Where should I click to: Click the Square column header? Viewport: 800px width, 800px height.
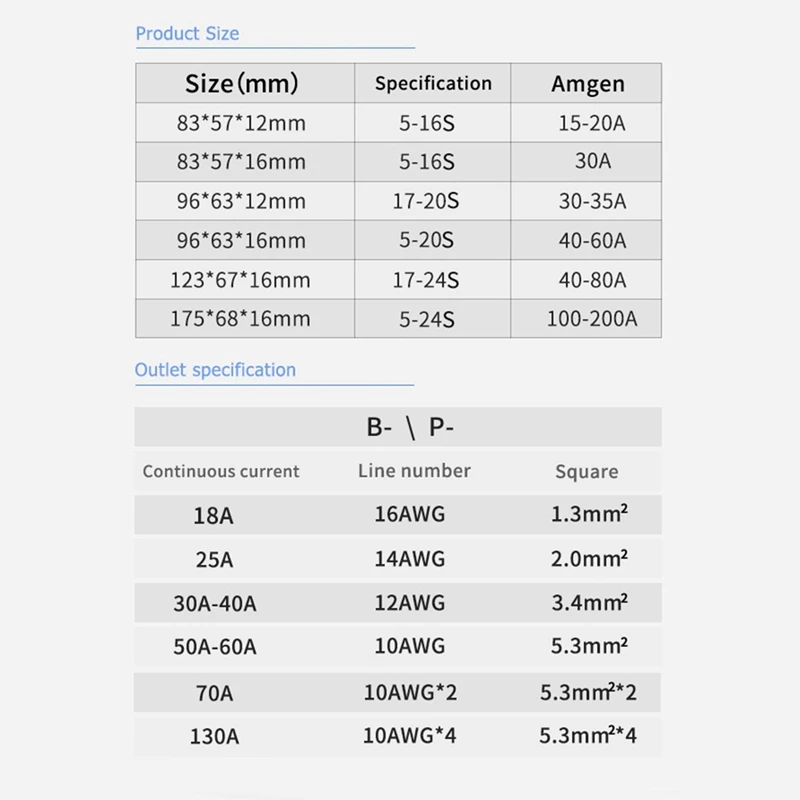[586, 471]
